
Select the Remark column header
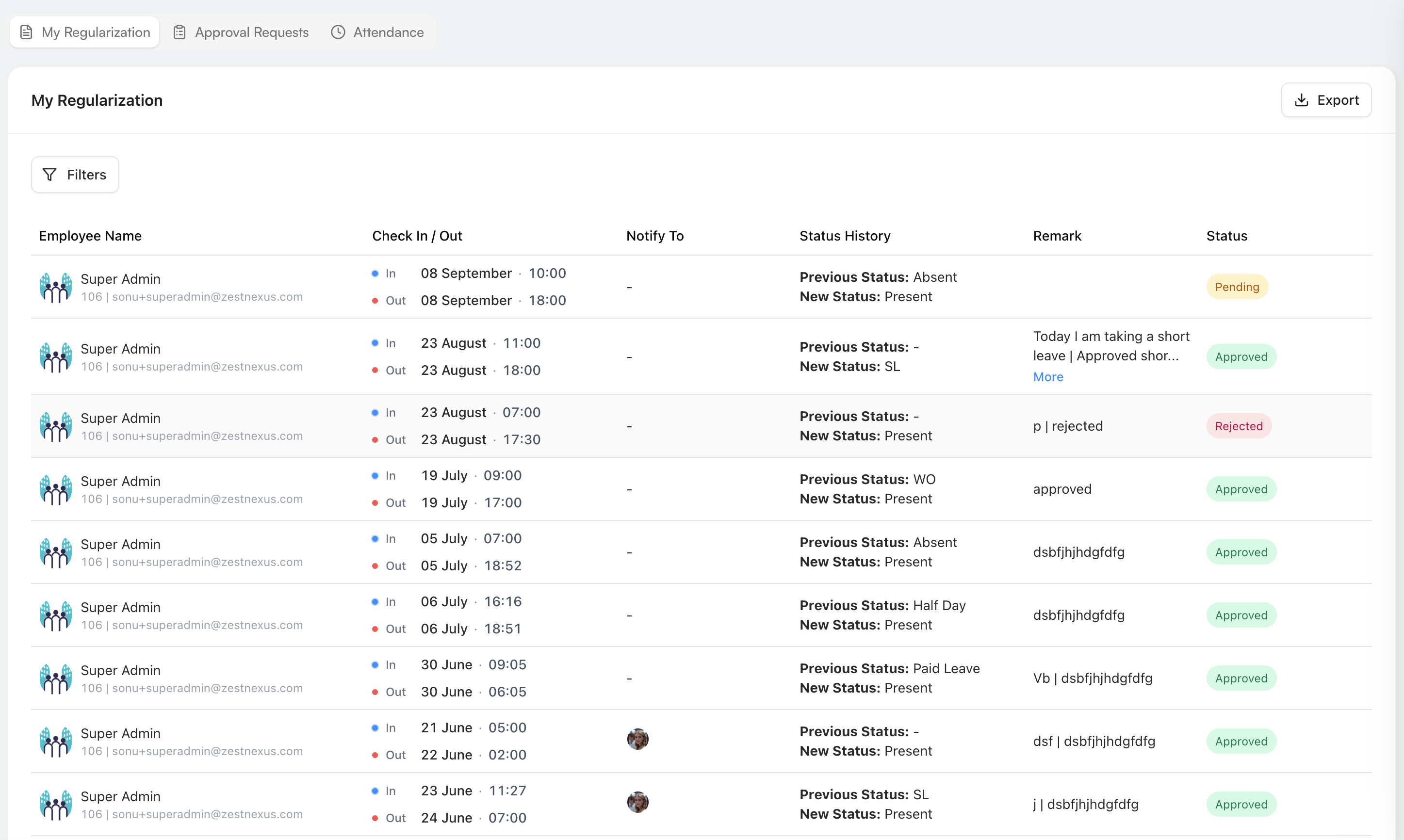(1057, 236)
